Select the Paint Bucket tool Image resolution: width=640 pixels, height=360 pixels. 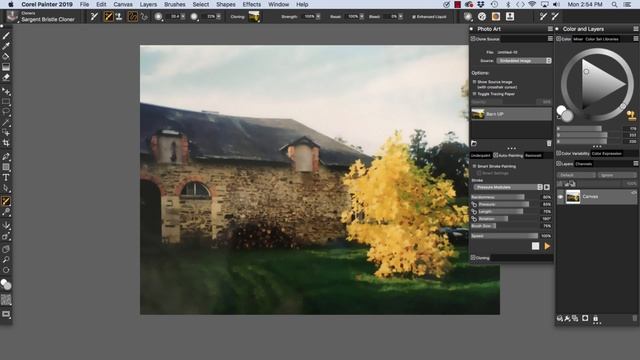tap(6, 56)
